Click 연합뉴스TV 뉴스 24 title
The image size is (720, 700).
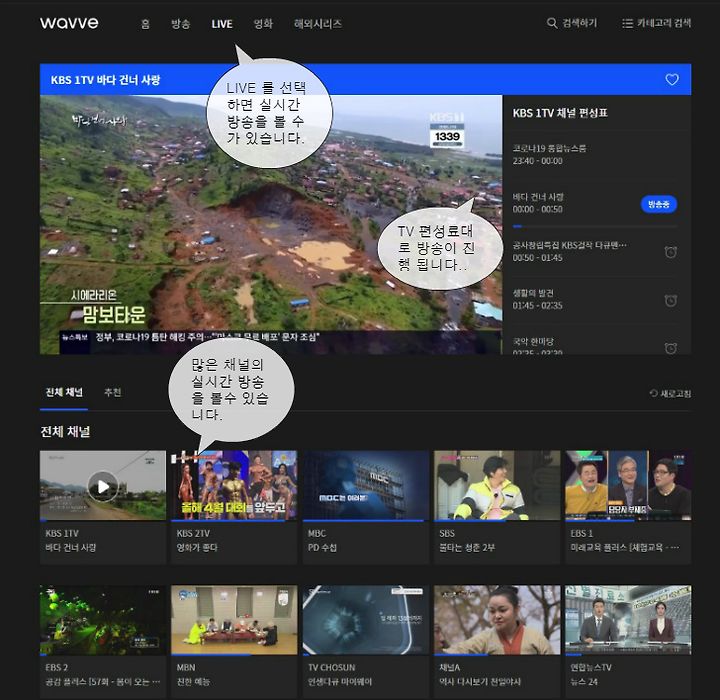[x=584, y=682]
